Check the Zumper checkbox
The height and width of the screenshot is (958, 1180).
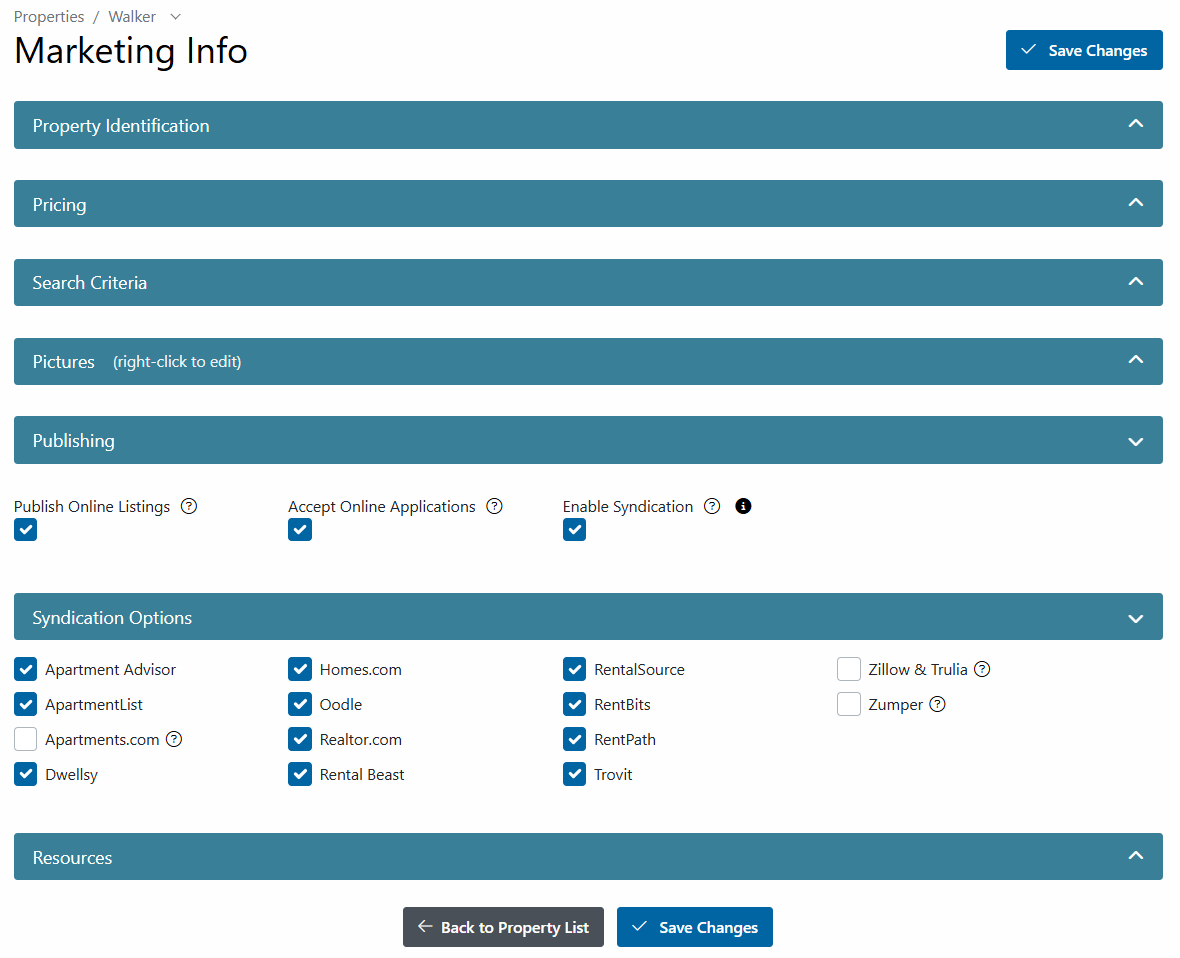tap(849, 704)
